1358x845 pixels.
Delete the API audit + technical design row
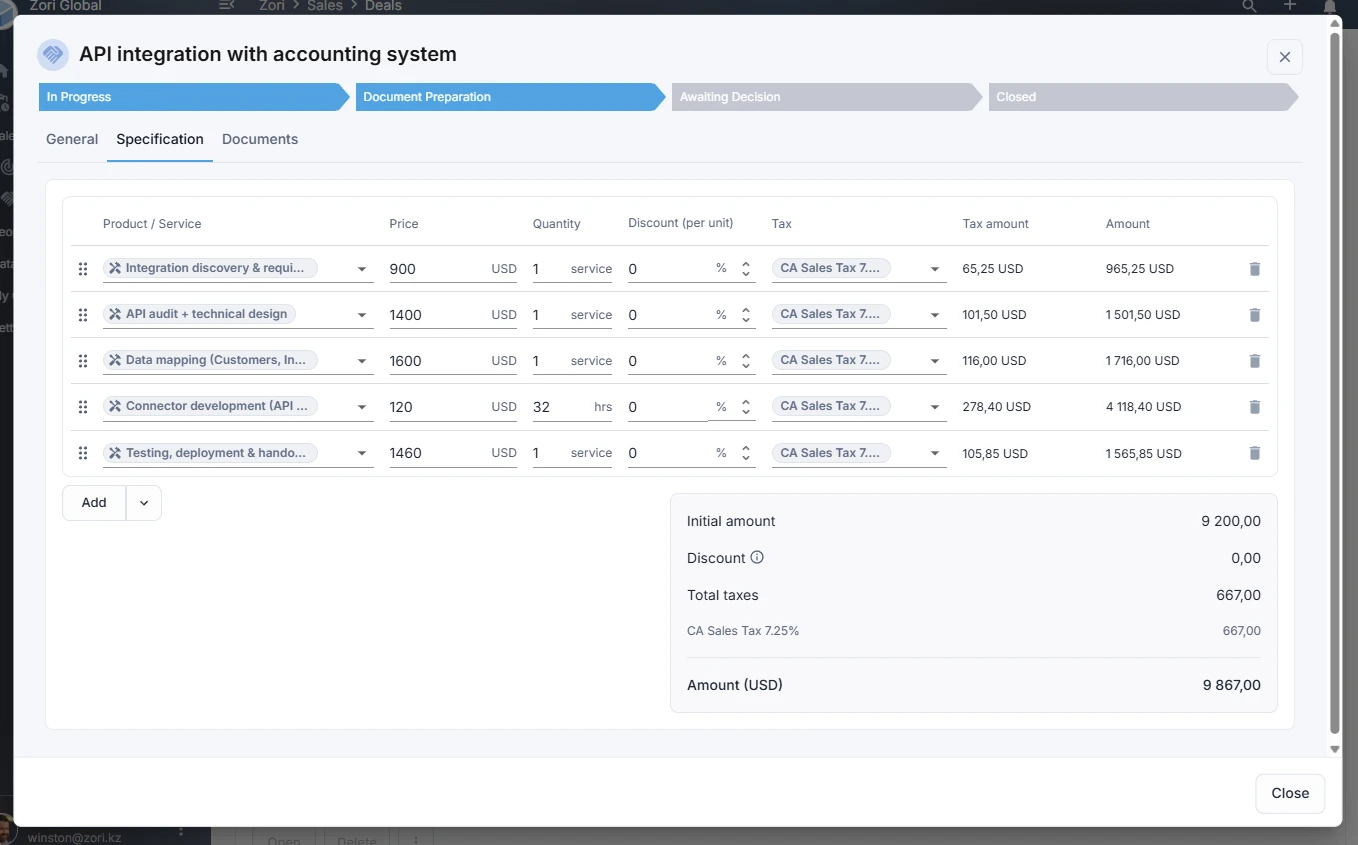coord(1255,315)
